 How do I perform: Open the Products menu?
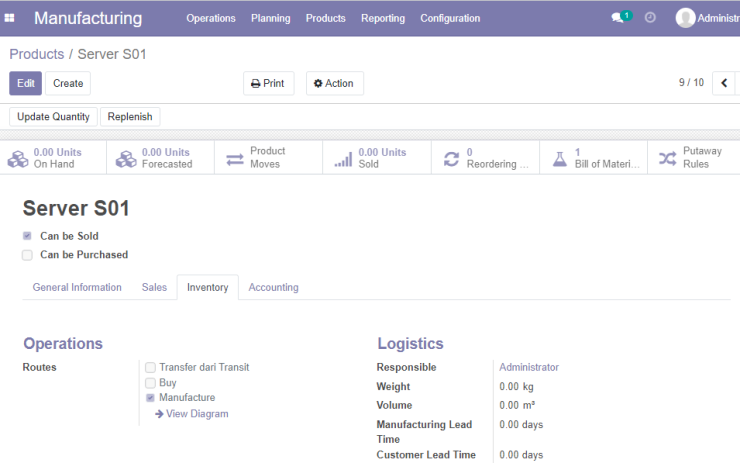point(326,18)
